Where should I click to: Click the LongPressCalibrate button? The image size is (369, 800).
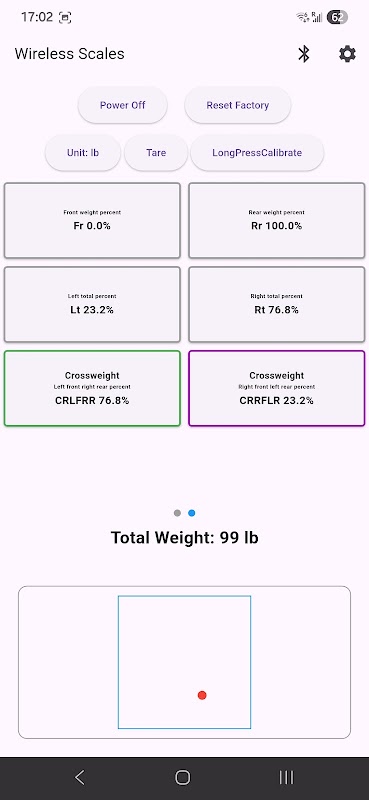[257, 153]
